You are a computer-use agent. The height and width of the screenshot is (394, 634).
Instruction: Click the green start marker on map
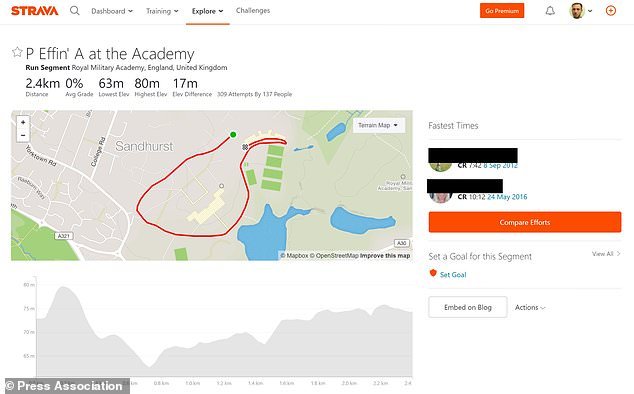tap(233, 135)
